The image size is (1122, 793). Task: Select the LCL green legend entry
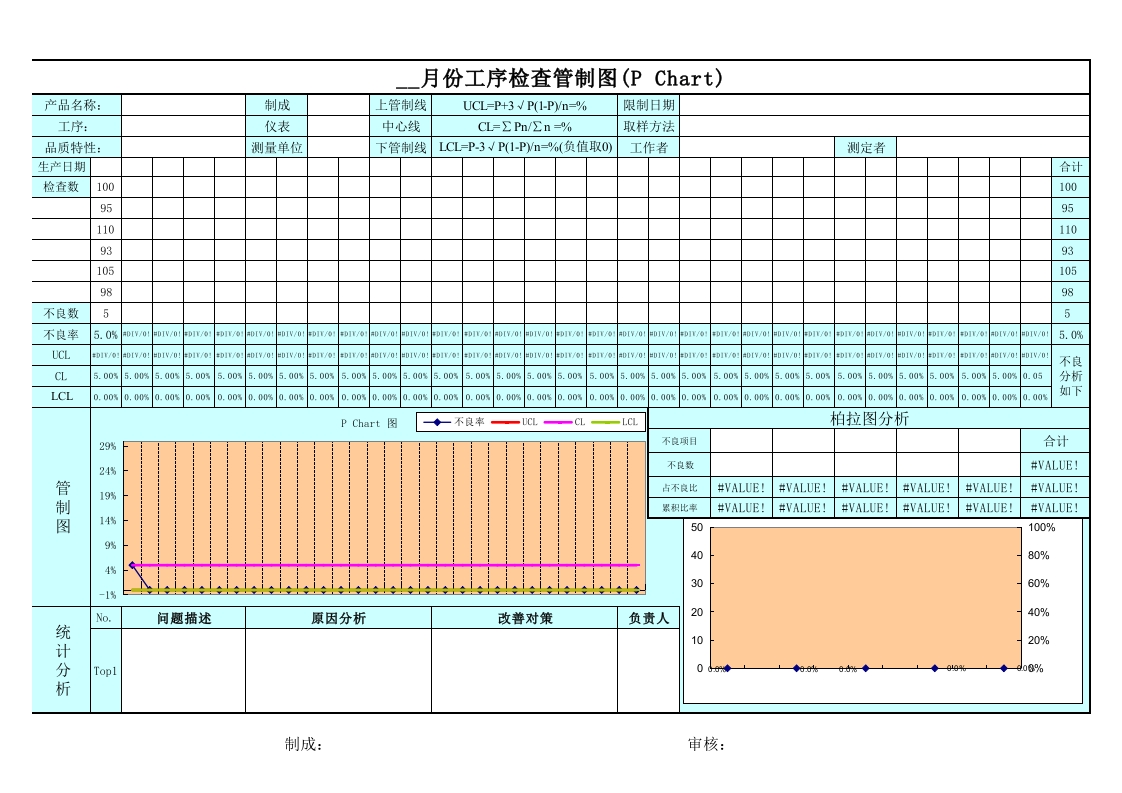pos(614,422)
